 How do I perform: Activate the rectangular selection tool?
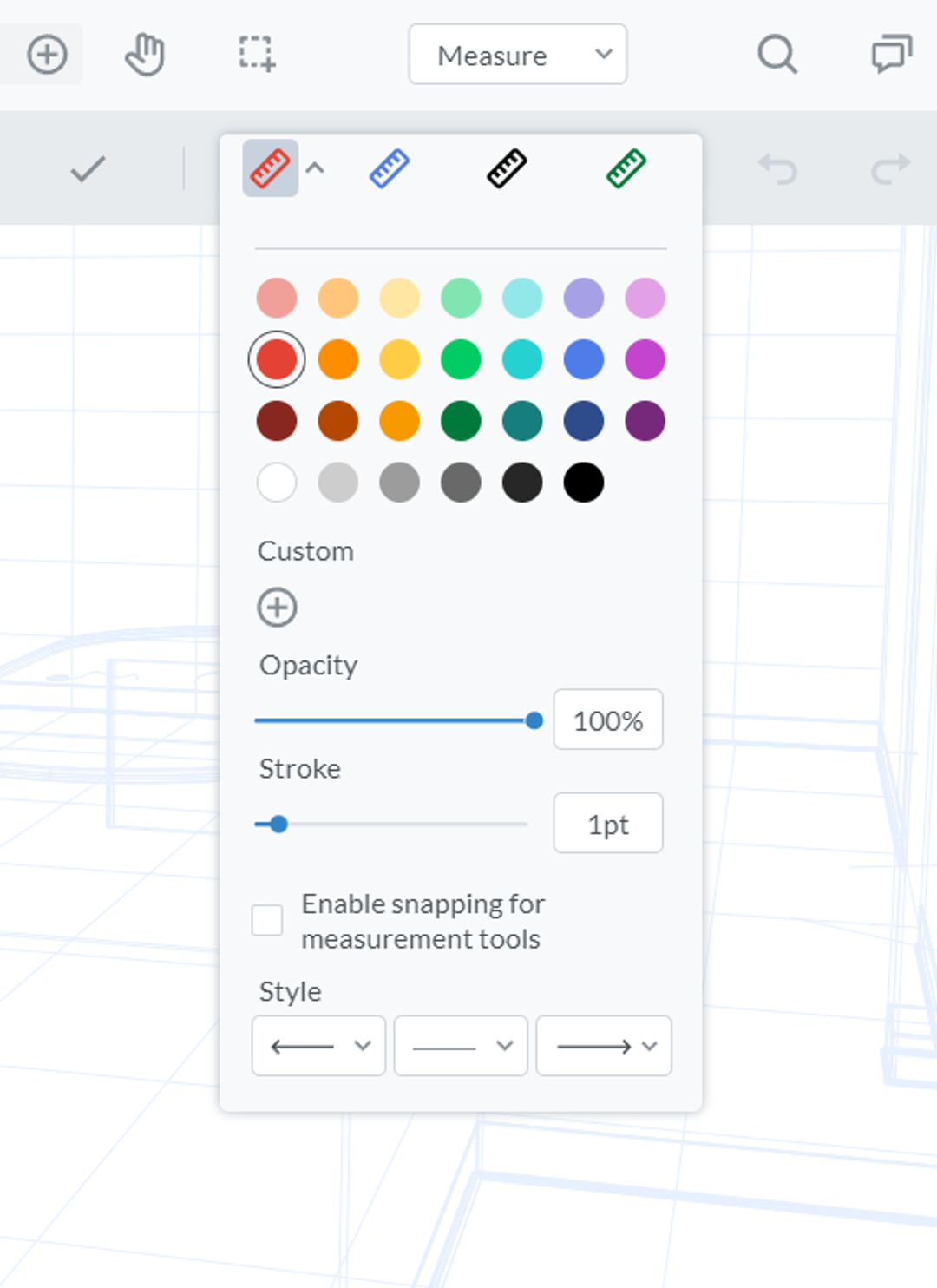click(258, 54)
